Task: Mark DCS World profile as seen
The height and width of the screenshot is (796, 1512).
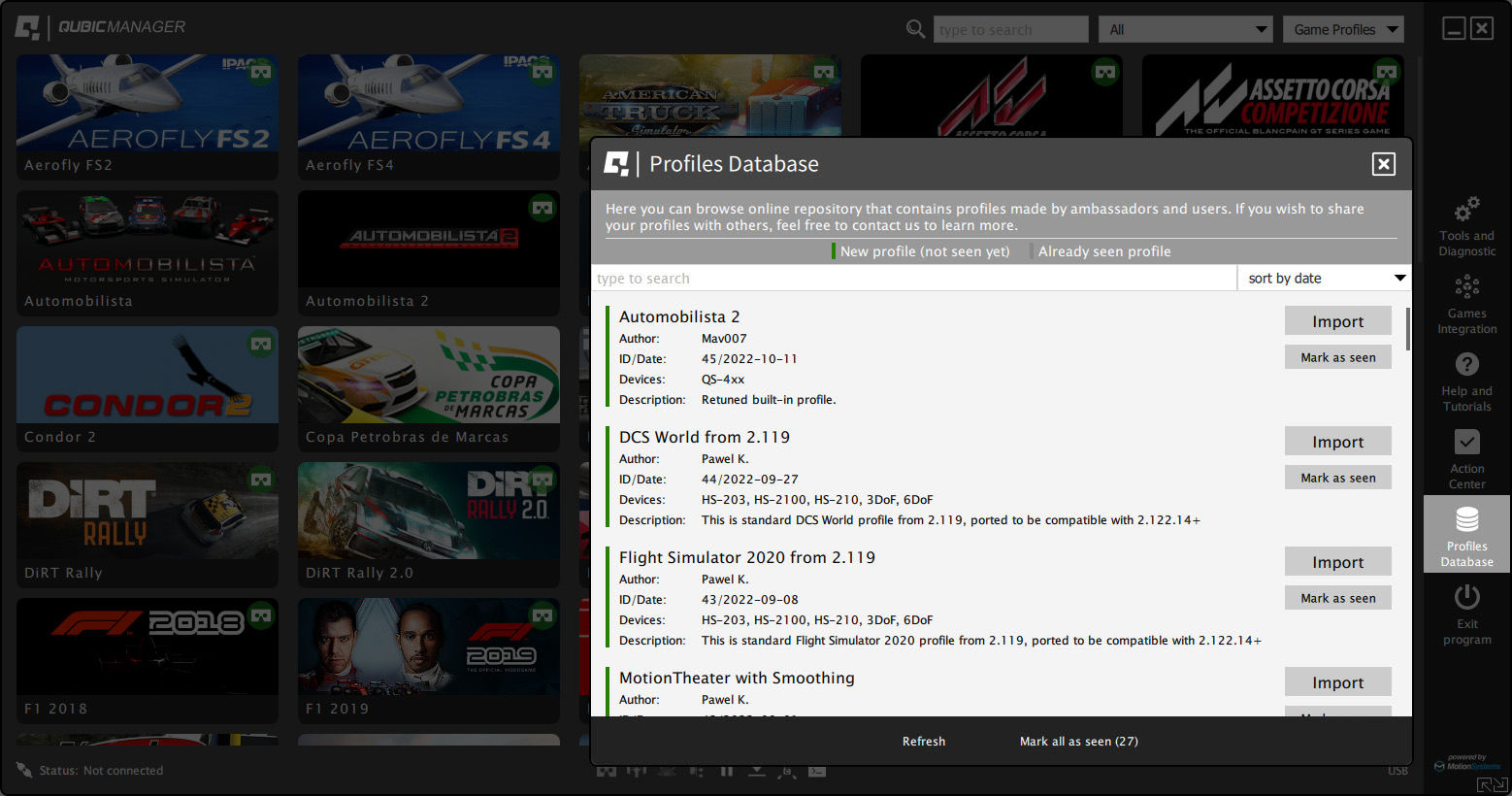Action: (x=1337, y=478)
